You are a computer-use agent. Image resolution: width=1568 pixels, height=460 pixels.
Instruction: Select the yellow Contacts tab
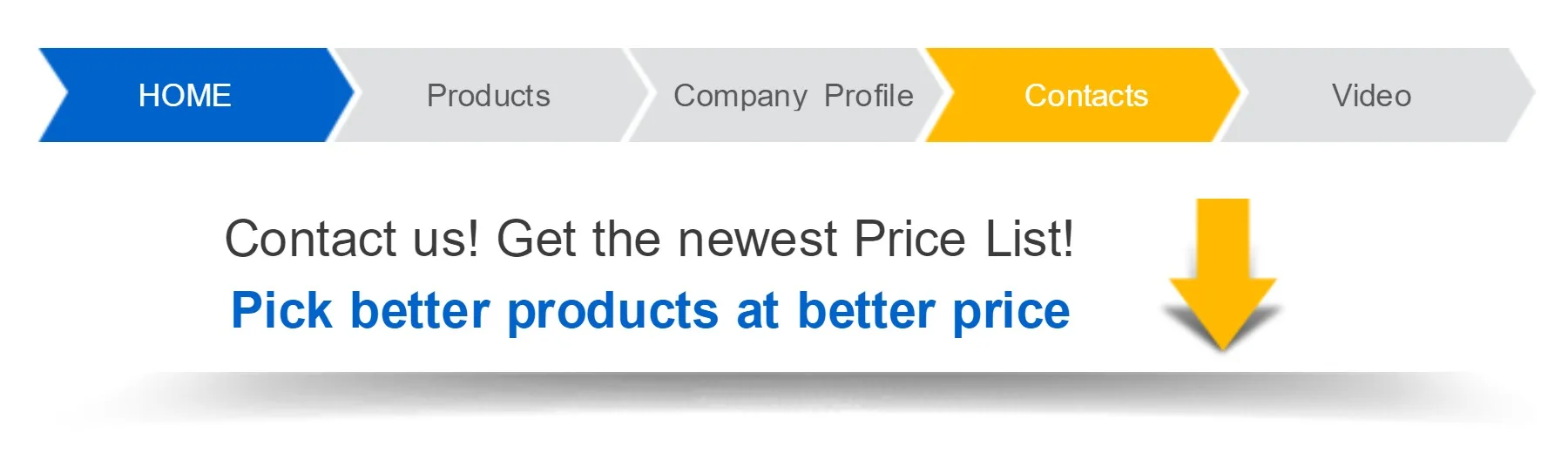[x=1085, y=95]
